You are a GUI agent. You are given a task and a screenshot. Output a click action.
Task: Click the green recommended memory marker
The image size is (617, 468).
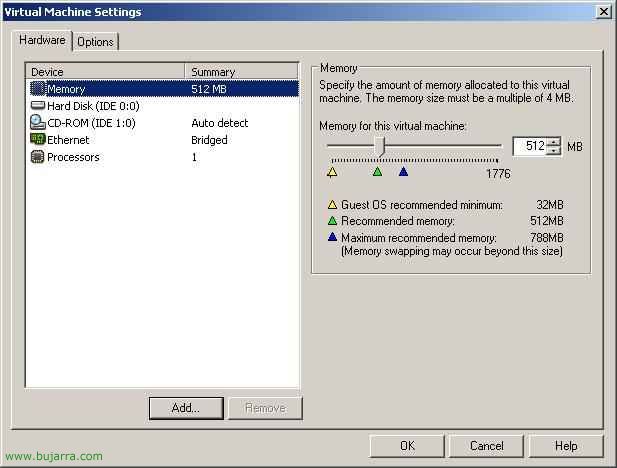377,172
